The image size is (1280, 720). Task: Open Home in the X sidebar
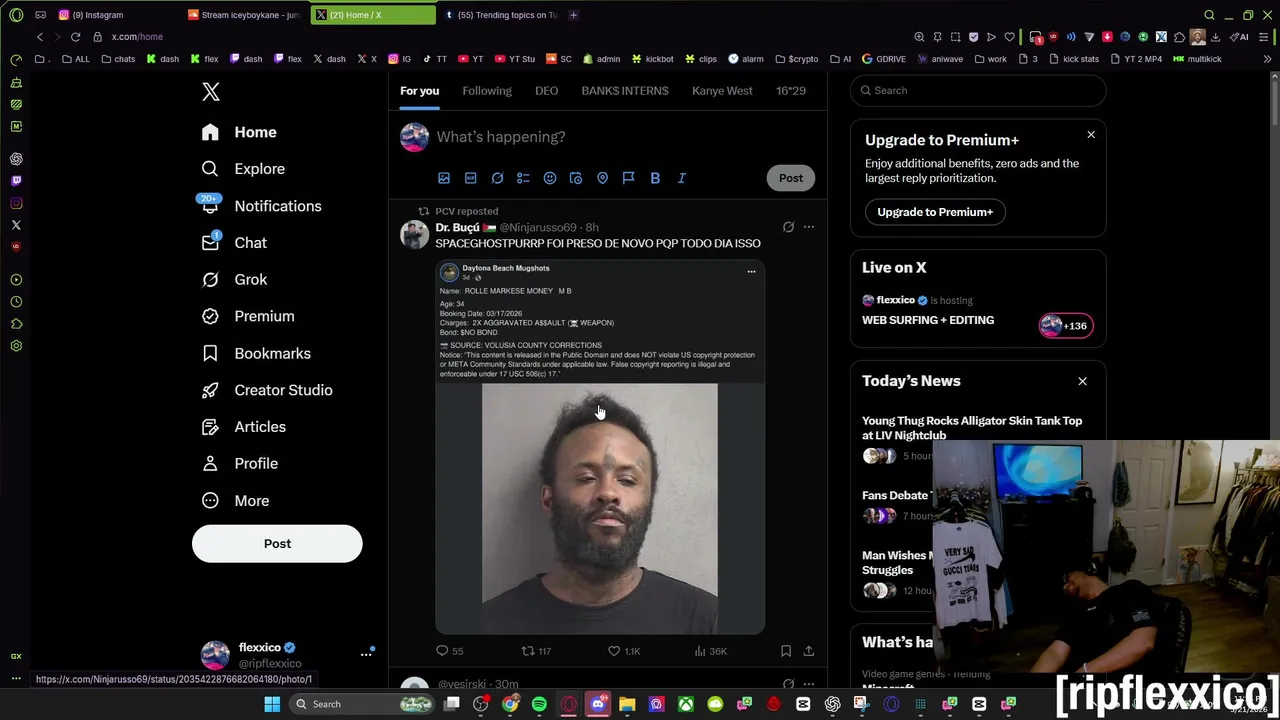pyautogui.click(x=239, y=132)
